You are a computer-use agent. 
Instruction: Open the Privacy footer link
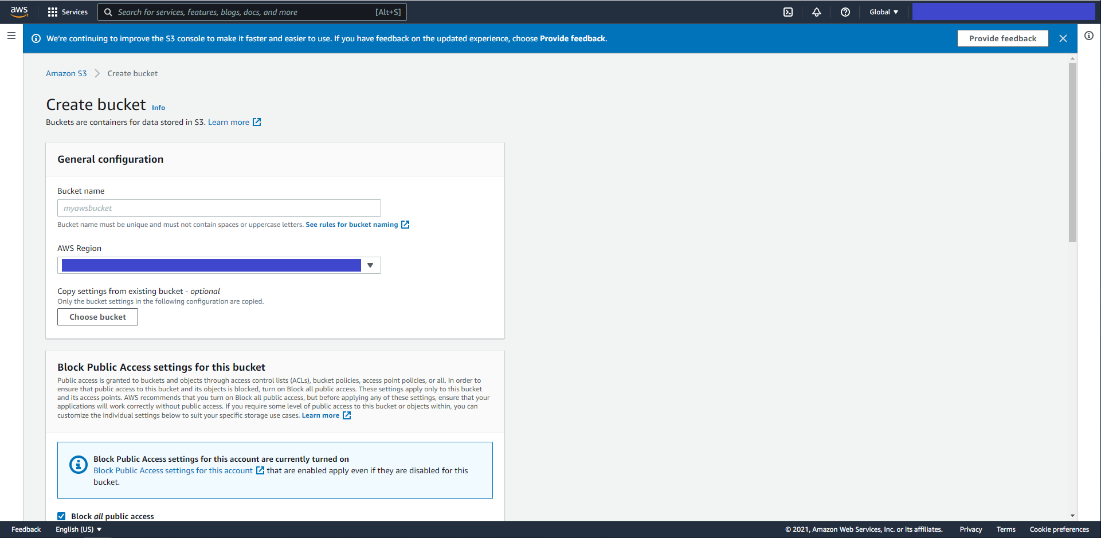(x=971, y=530)
